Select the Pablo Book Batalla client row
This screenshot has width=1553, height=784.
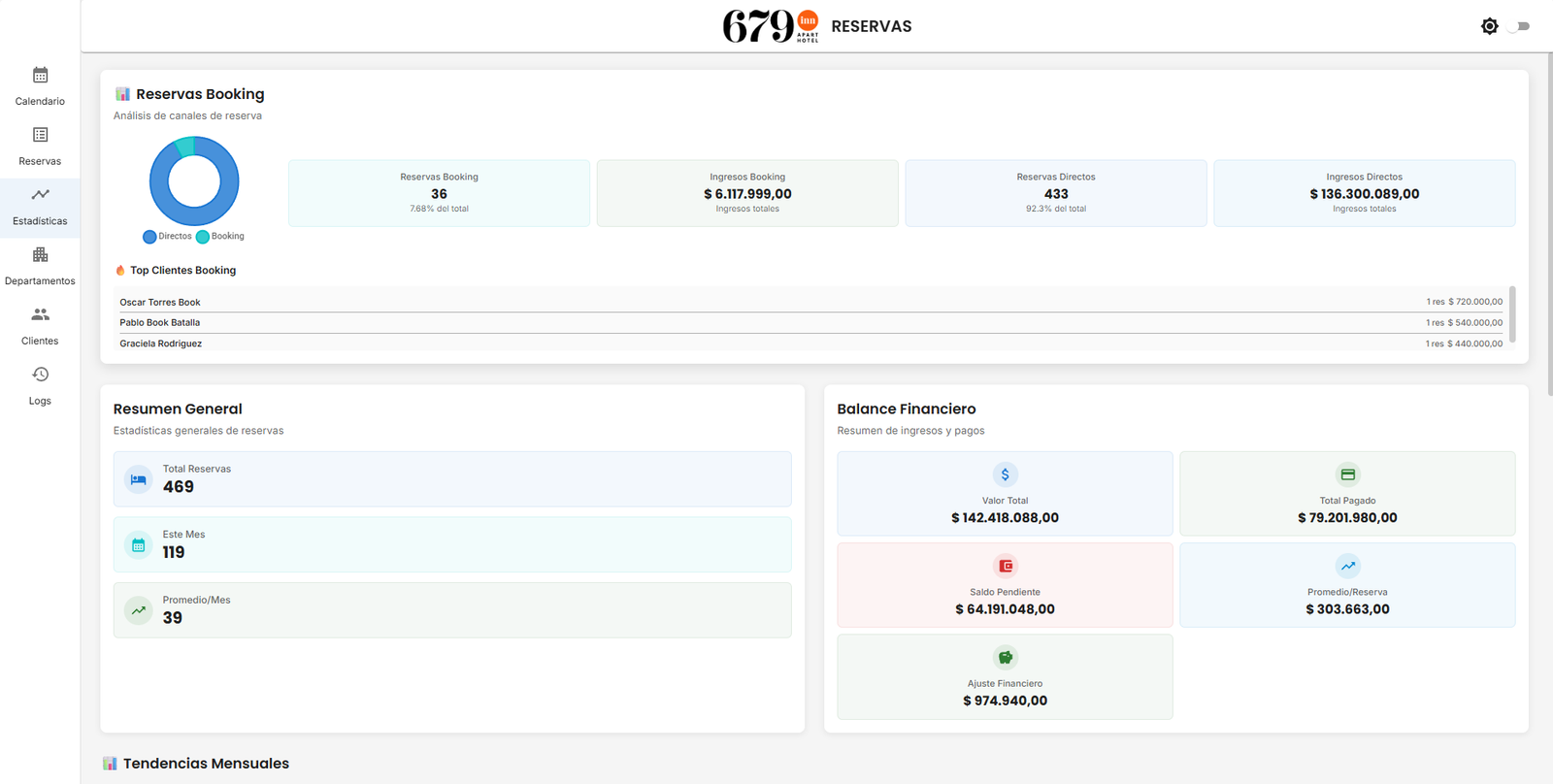pos(810,322)
